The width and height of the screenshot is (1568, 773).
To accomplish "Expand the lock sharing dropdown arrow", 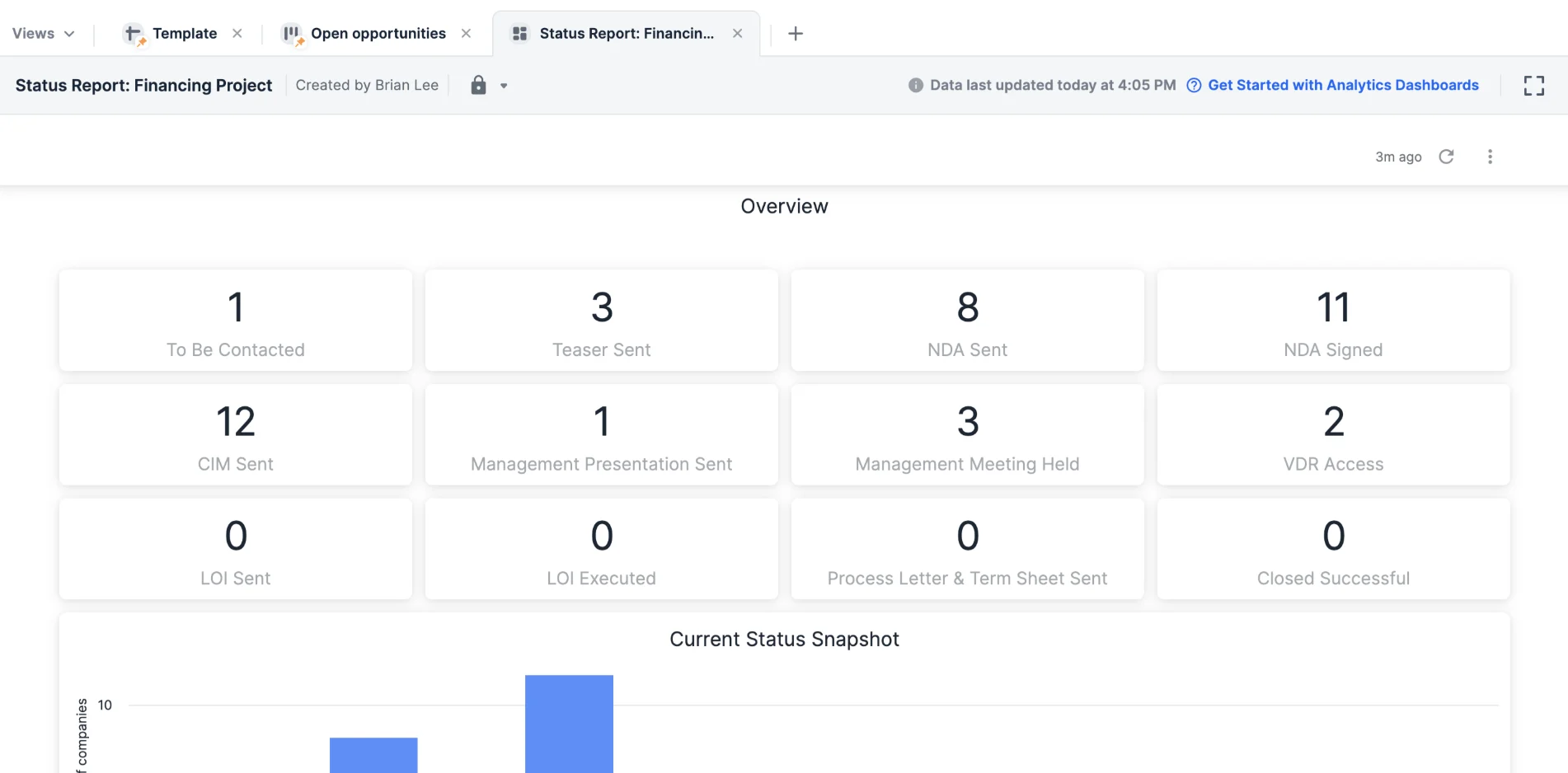I will point(504,86).
